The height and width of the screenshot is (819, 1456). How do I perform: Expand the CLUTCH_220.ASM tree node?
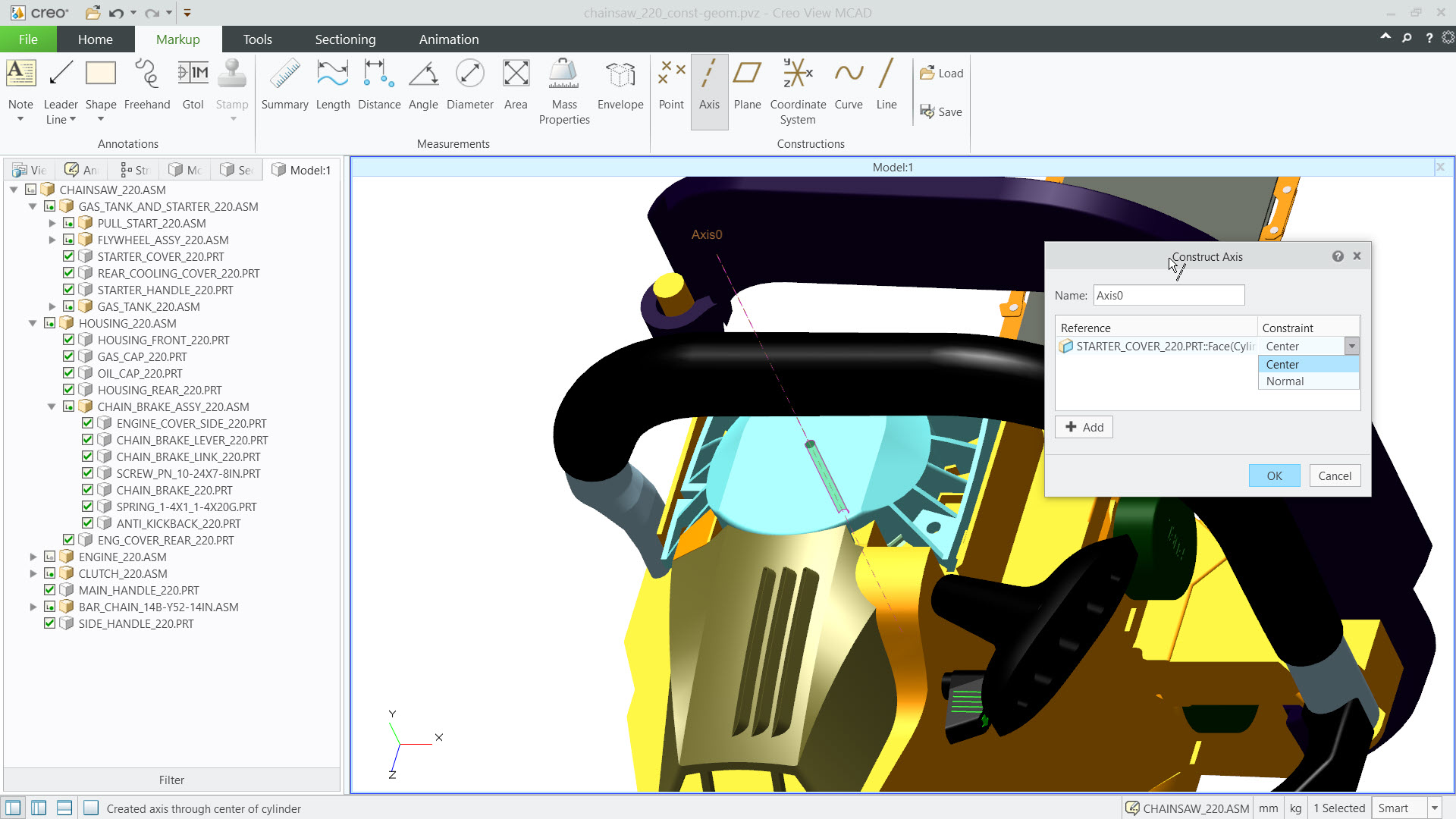coord(33,573)
